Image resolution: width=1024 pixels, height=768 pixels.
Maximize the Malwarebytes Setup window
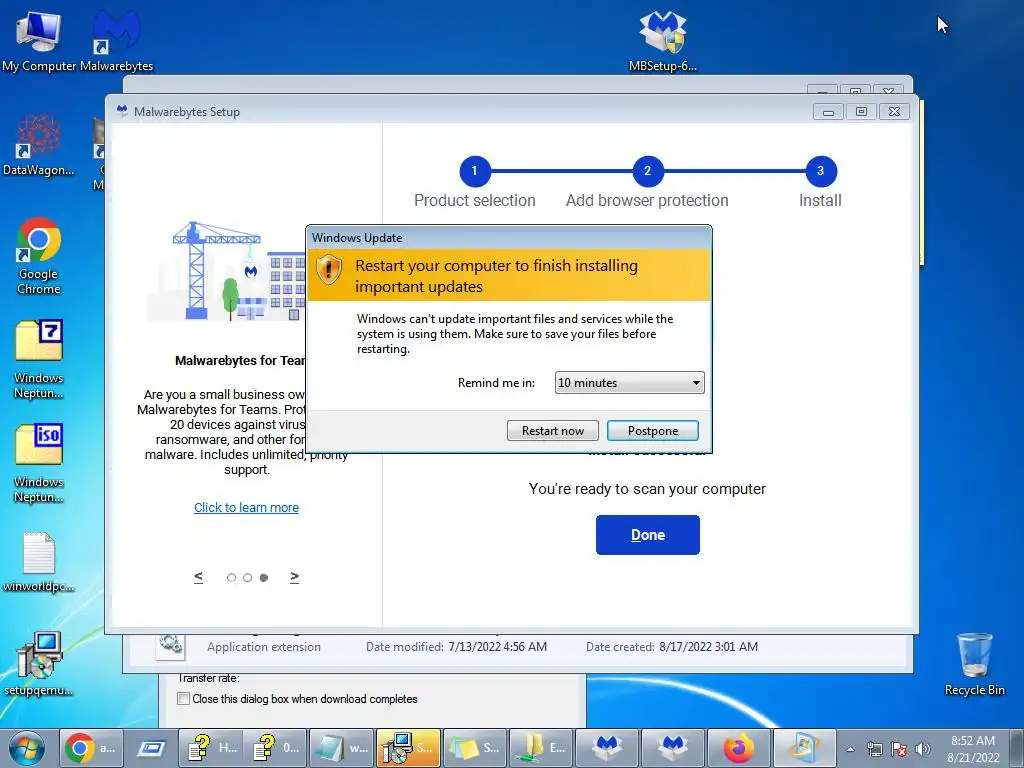click(x=861, y=112)
